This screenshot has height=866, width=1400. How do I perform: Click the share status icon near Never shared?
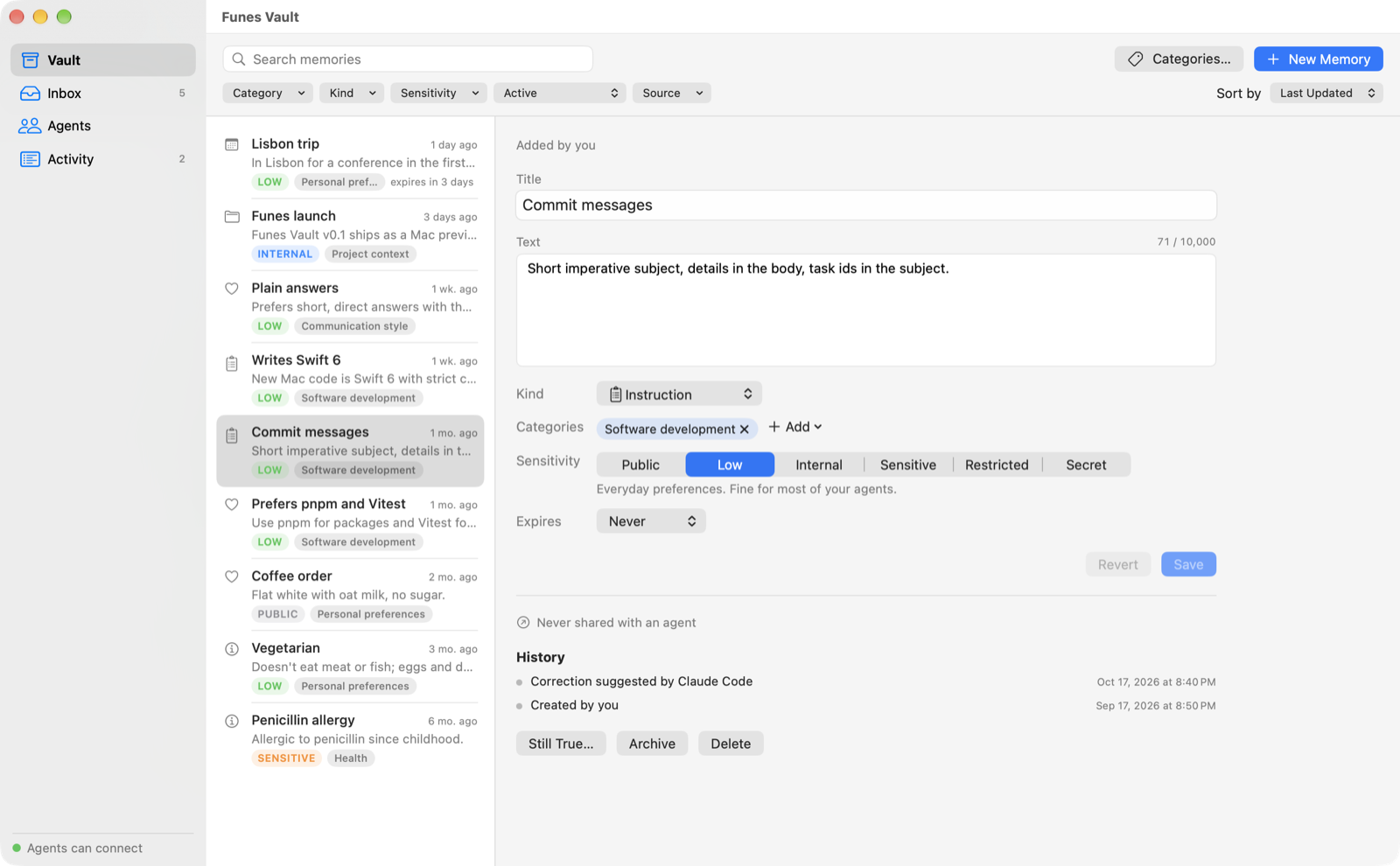pos(523,623)
